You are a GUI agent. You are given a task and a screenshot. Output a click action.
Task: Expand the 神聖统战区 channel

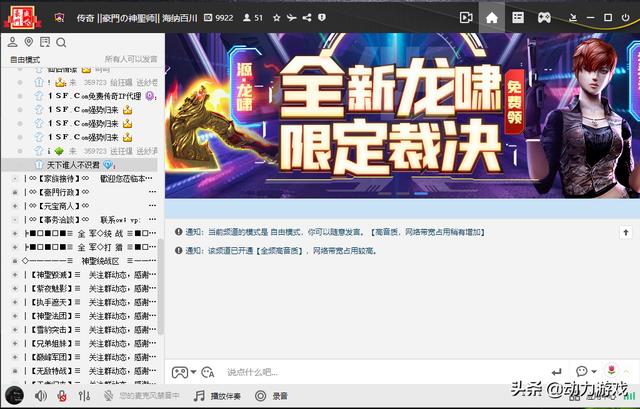pyautogui.click(x=15, y=261)
